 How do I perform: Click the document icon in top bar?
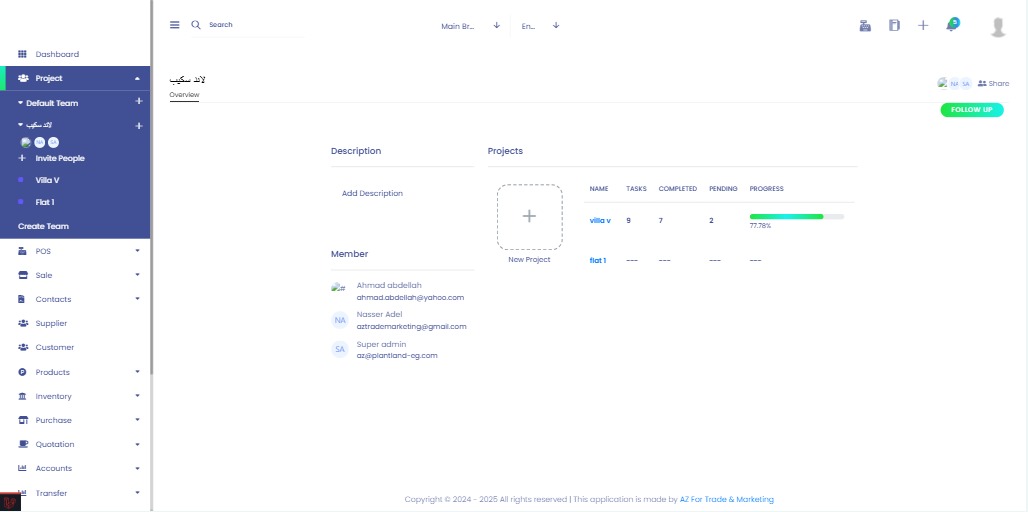tap(894, 25)
